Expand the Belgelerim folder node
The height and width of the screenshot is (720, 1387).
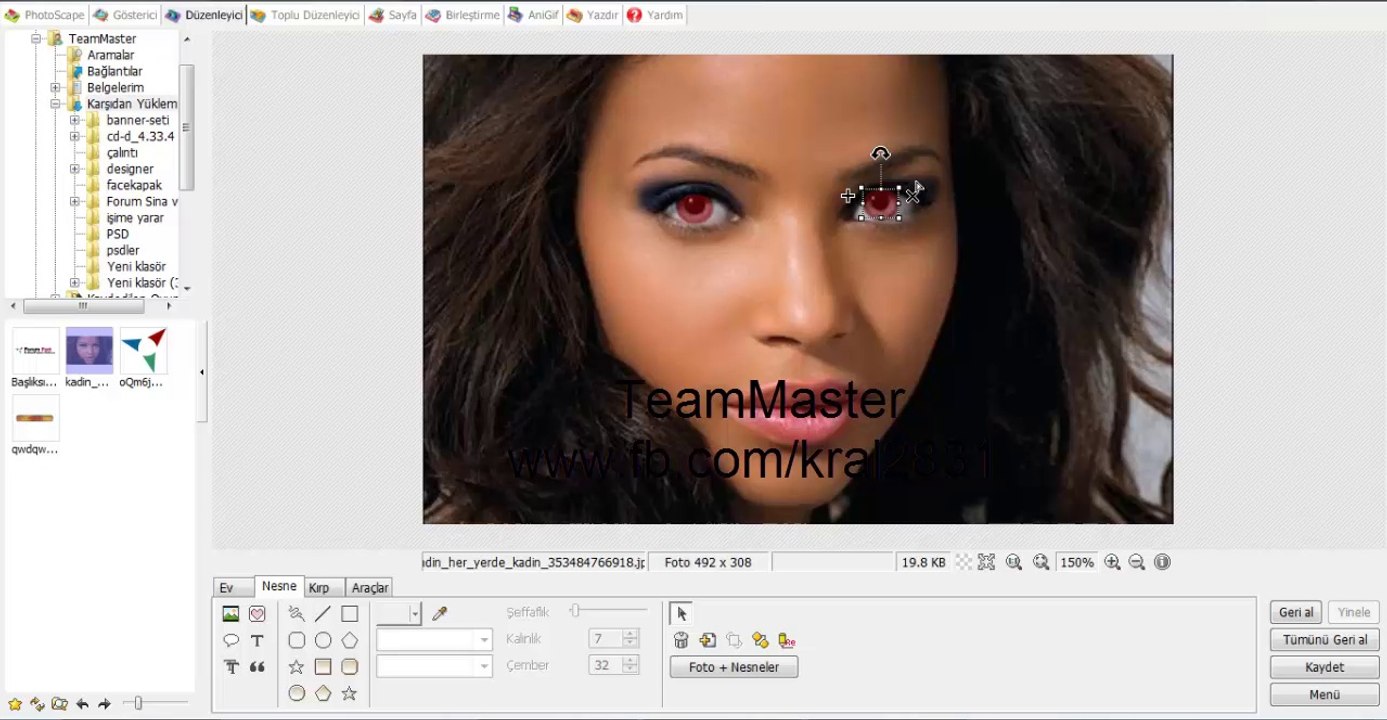(x=55, y=88)
